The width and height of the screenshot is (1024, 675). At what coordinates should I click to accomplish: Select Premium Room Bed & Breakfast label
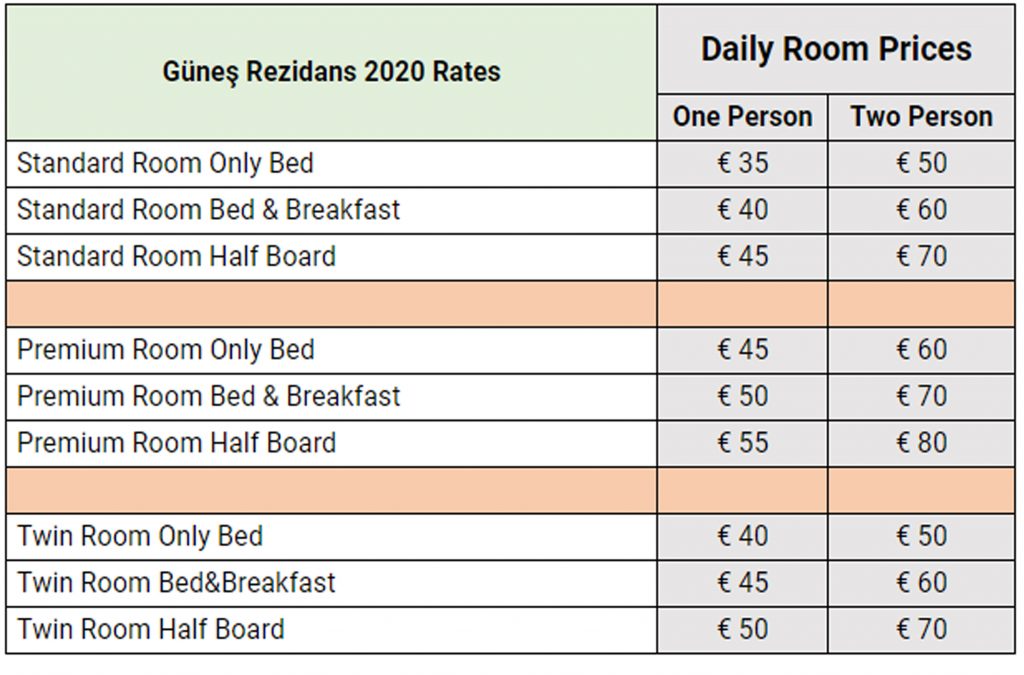[x=209, y=396]
